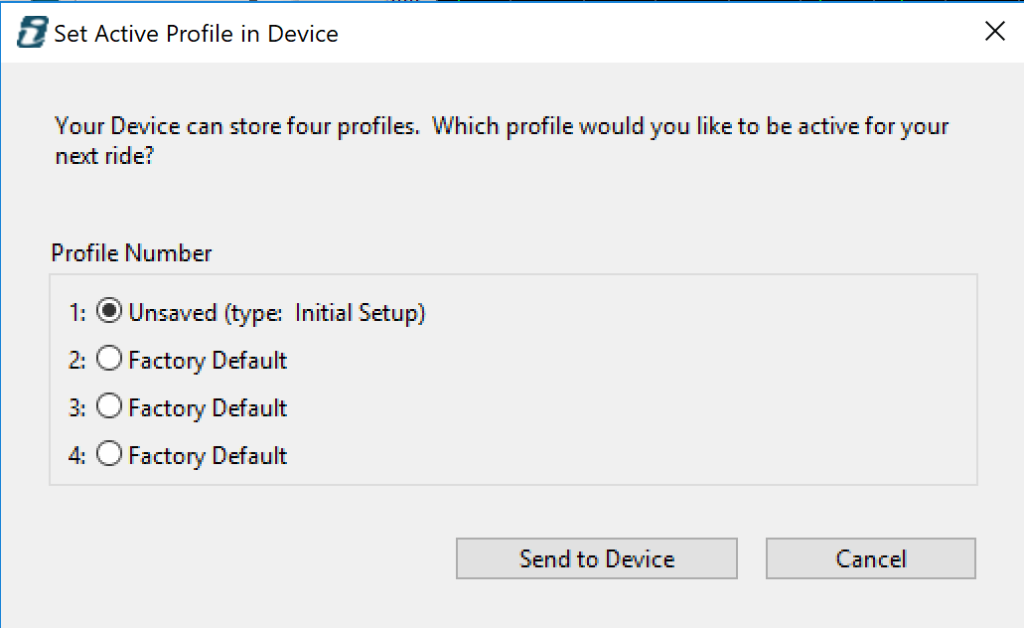Select the profile 1 radio button
This screenshot has height=628, width=1024.
click(x=109, y=312)
